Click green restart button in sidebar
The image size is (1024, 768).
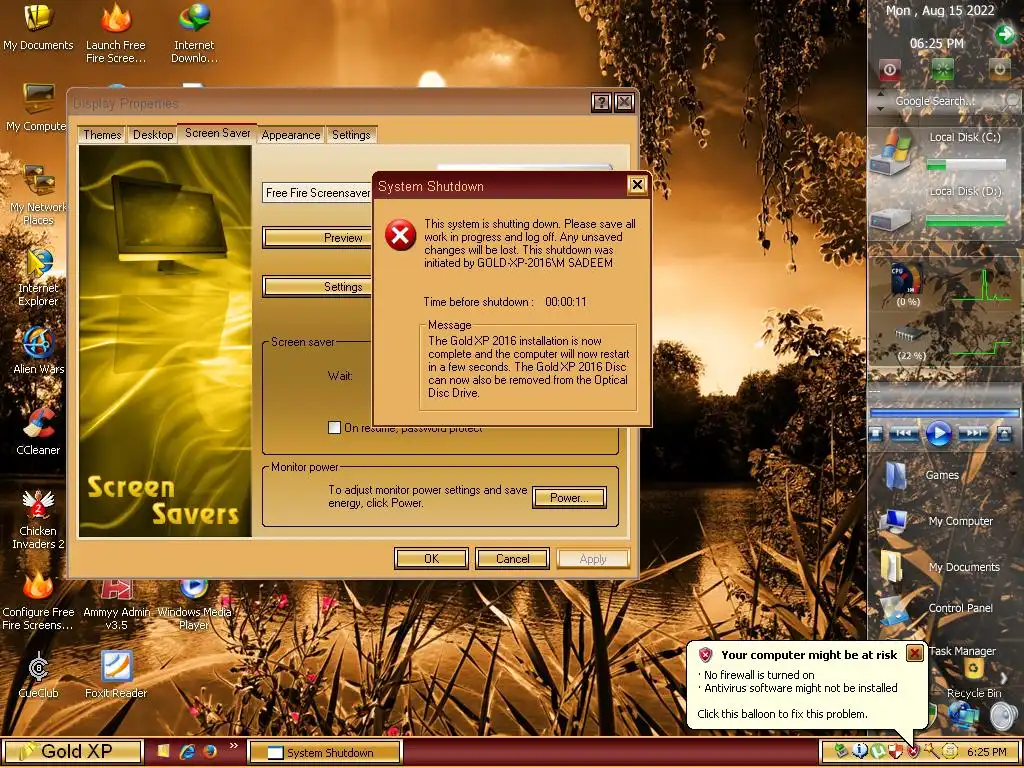pyautogui.click(x=942, y=69)
